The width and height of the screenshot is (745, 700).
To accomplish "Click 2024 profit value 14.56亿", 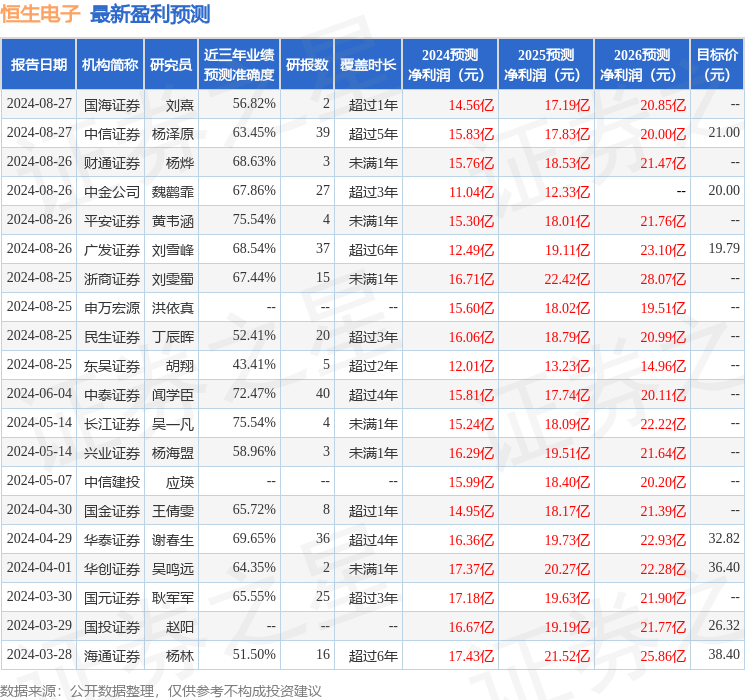I will point(471,105).
